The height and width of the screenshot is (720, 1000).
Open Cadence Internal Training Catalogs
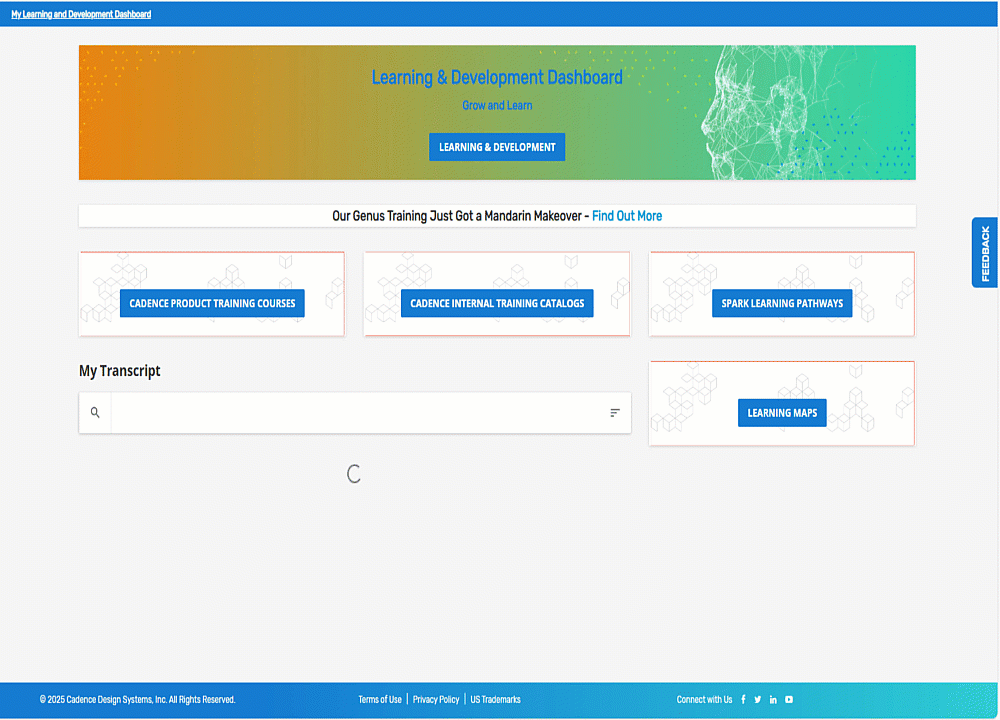click(497, 303)
